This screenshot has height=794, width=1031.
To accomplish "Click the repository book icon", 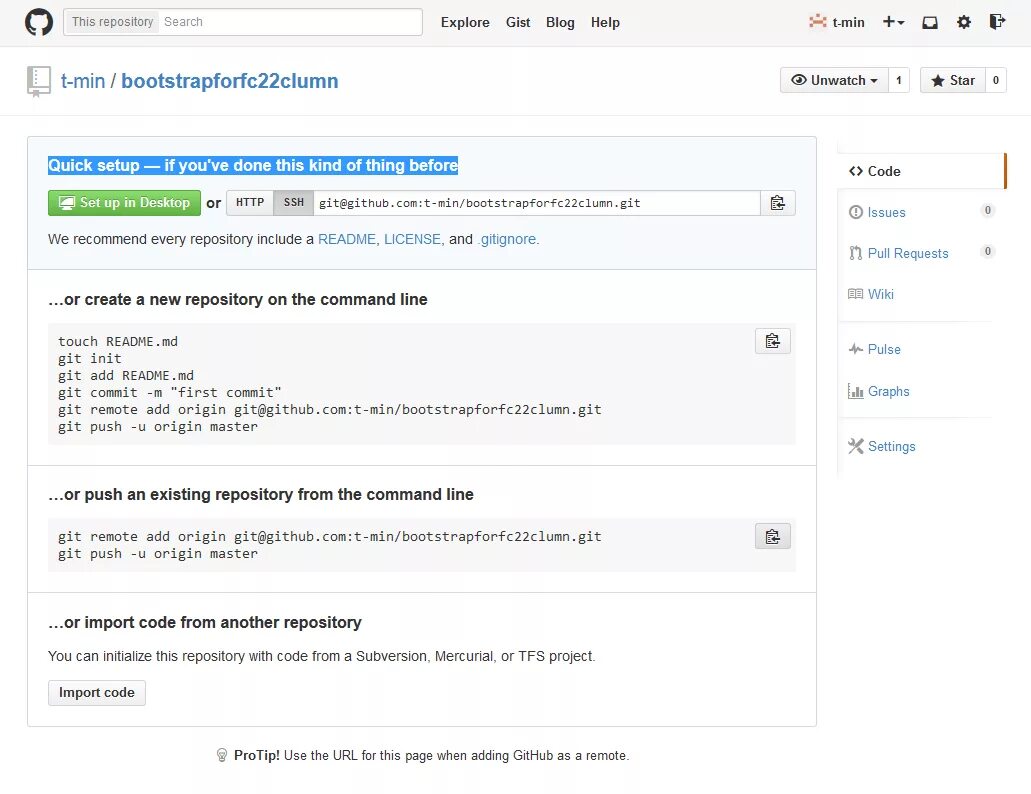I will [39, 82].
